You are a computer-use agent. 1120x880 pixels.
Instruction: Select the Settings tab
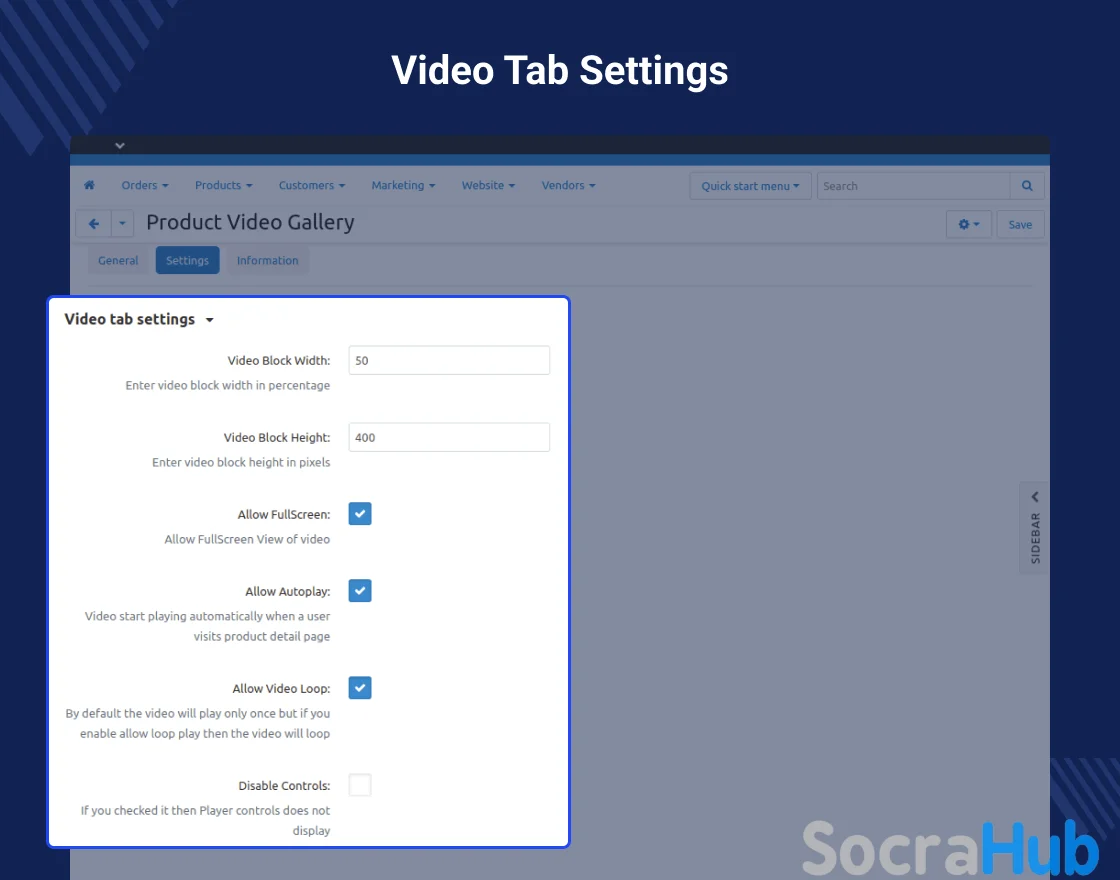[x=187, y=260]
